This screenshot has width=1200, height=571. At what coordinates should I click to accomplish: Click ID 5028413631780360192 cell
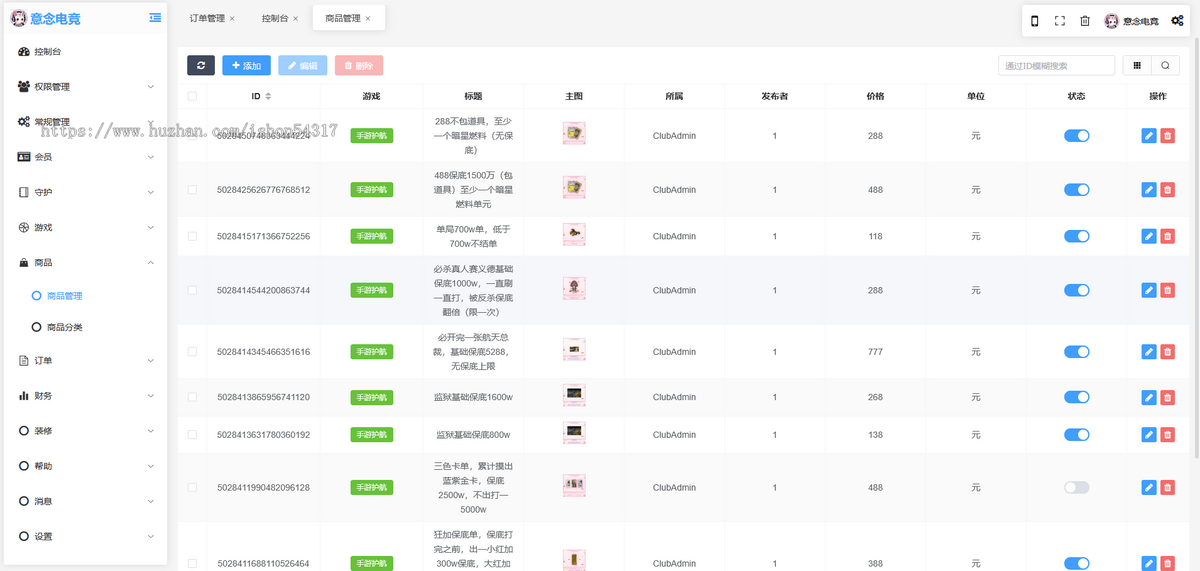tap(263, 434)
